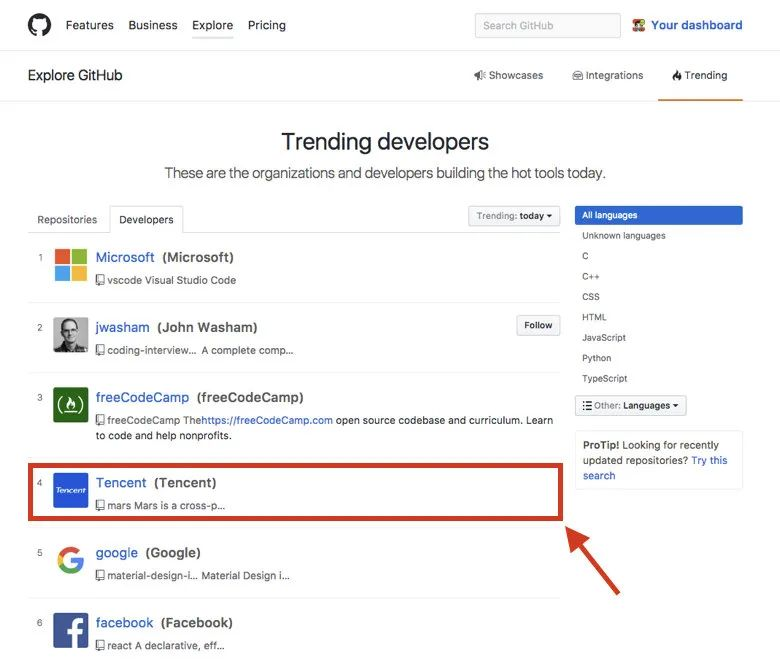The width and height of the screenshot is (780, 664).
Task: Expand the Other: Languages dropdown
Action: pyautogui.click(x=630, y=405)
